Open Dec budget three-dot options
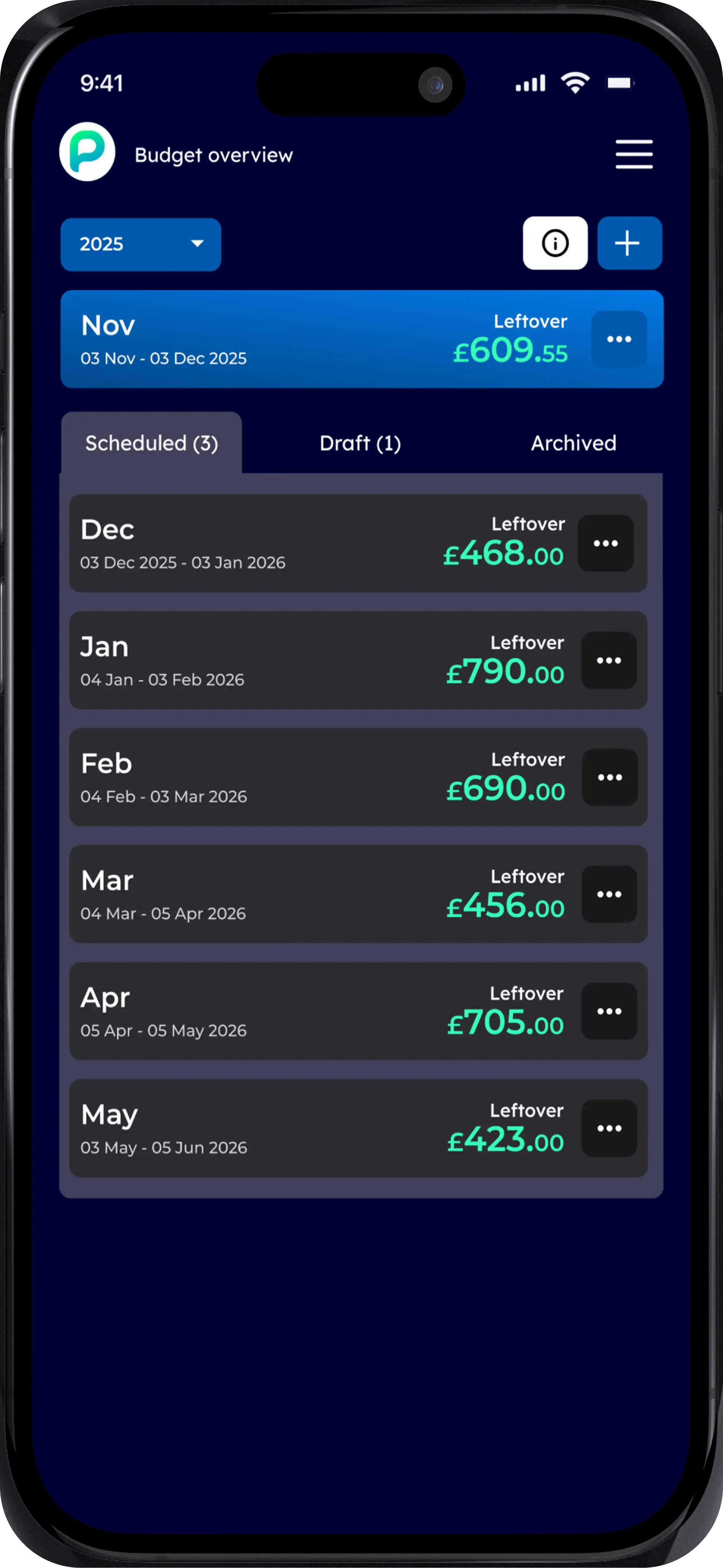The width and height of the screenshot is (723, 1568). click(x=606, y=543)
